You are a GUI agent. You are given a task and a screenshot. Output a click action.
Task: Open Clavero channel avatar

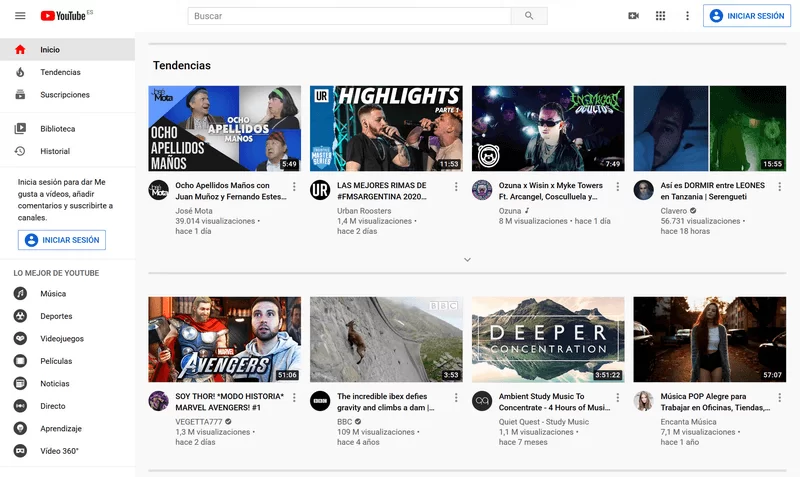pyautogui.click(x=643, y=190)
